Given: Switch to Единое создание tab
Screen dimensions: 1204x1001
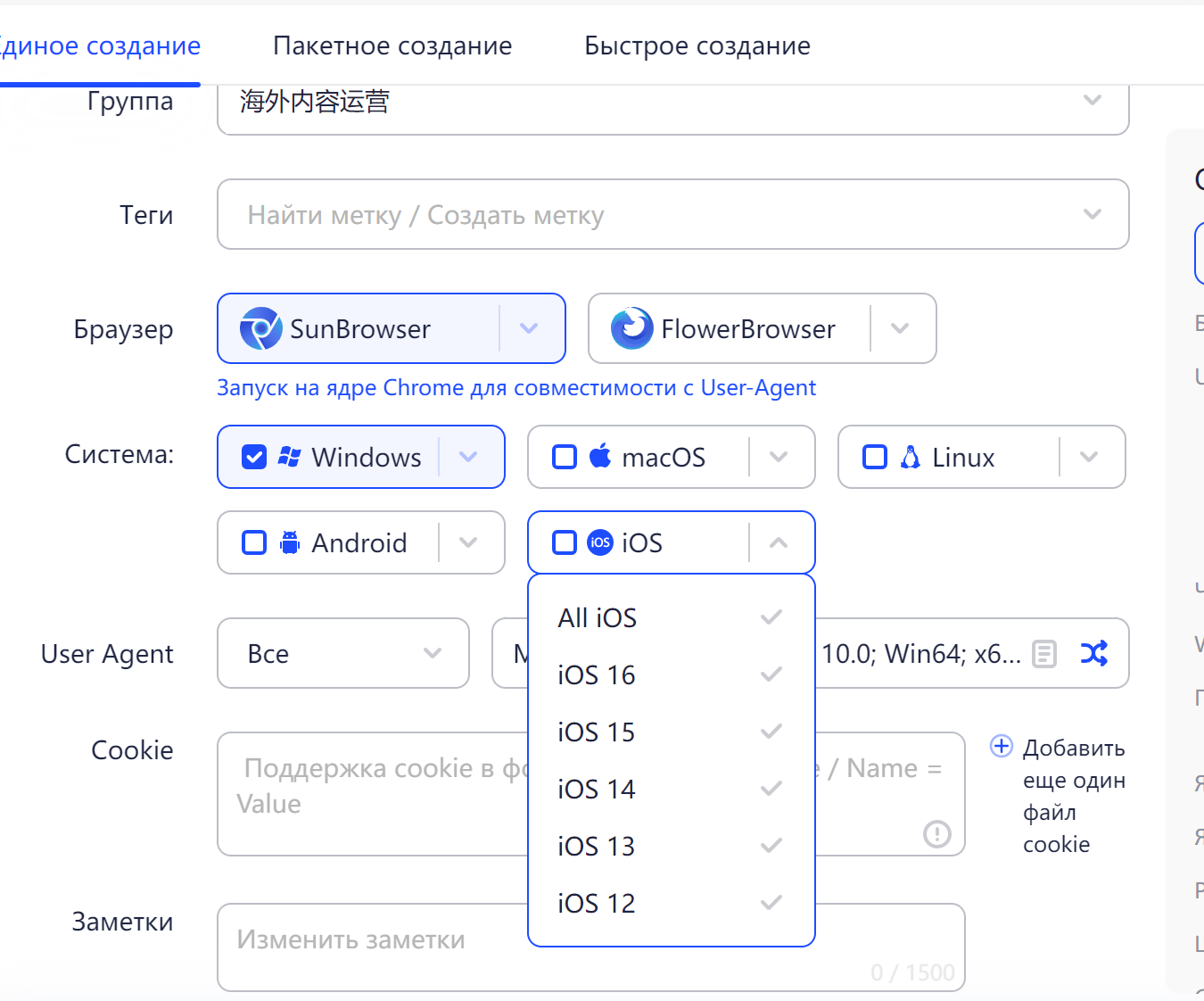Looking at the screenshot, I should [99, 45].
